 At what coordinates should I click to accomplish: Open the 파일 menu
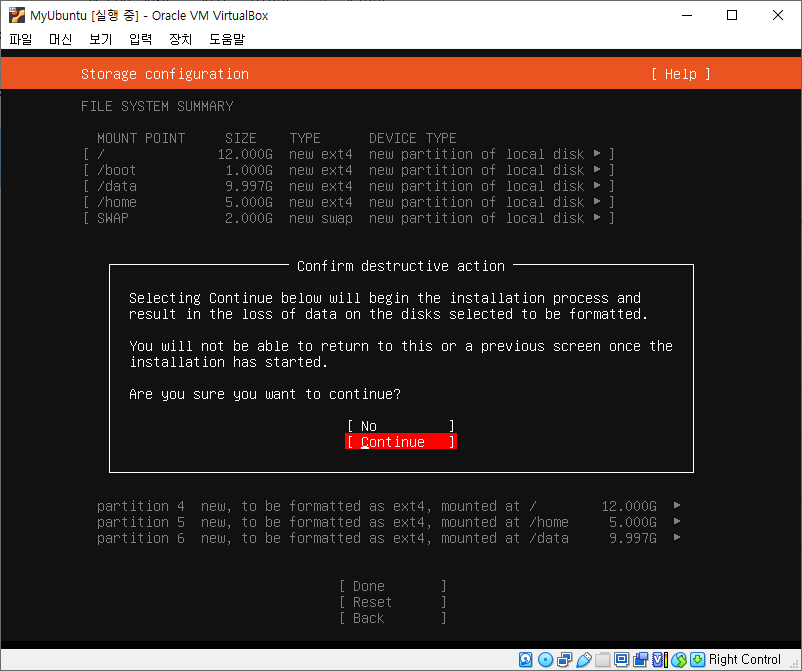(21, 39)
